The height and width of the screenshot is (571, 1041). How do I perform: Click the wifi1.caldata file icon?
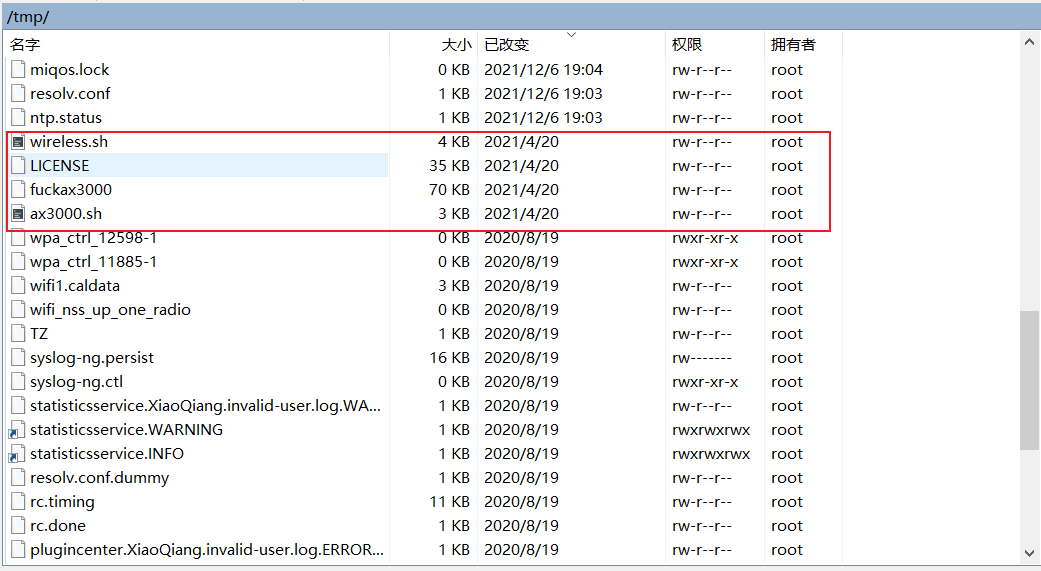[19, 286]
